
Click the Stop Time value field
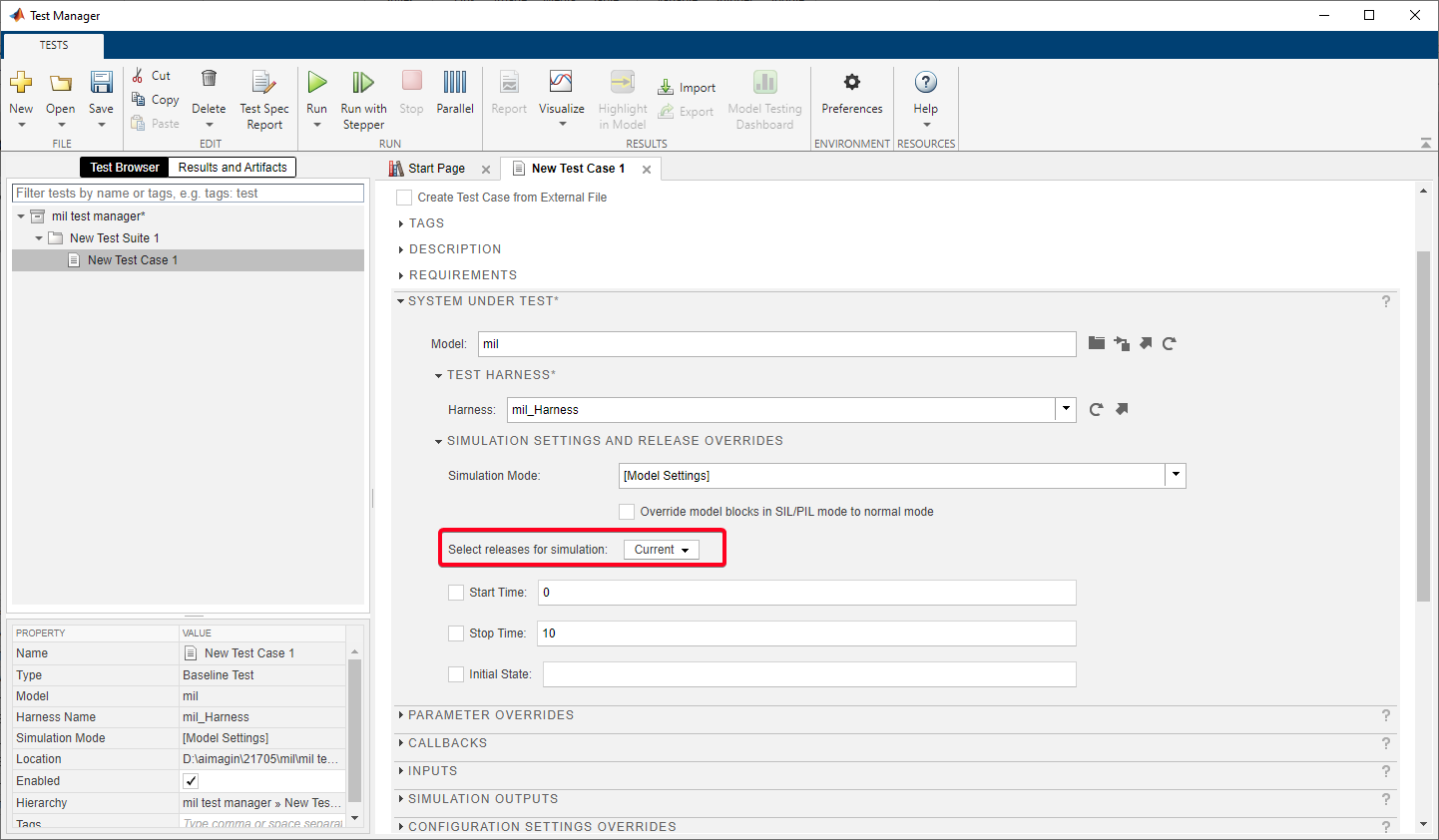pos(806,633)
